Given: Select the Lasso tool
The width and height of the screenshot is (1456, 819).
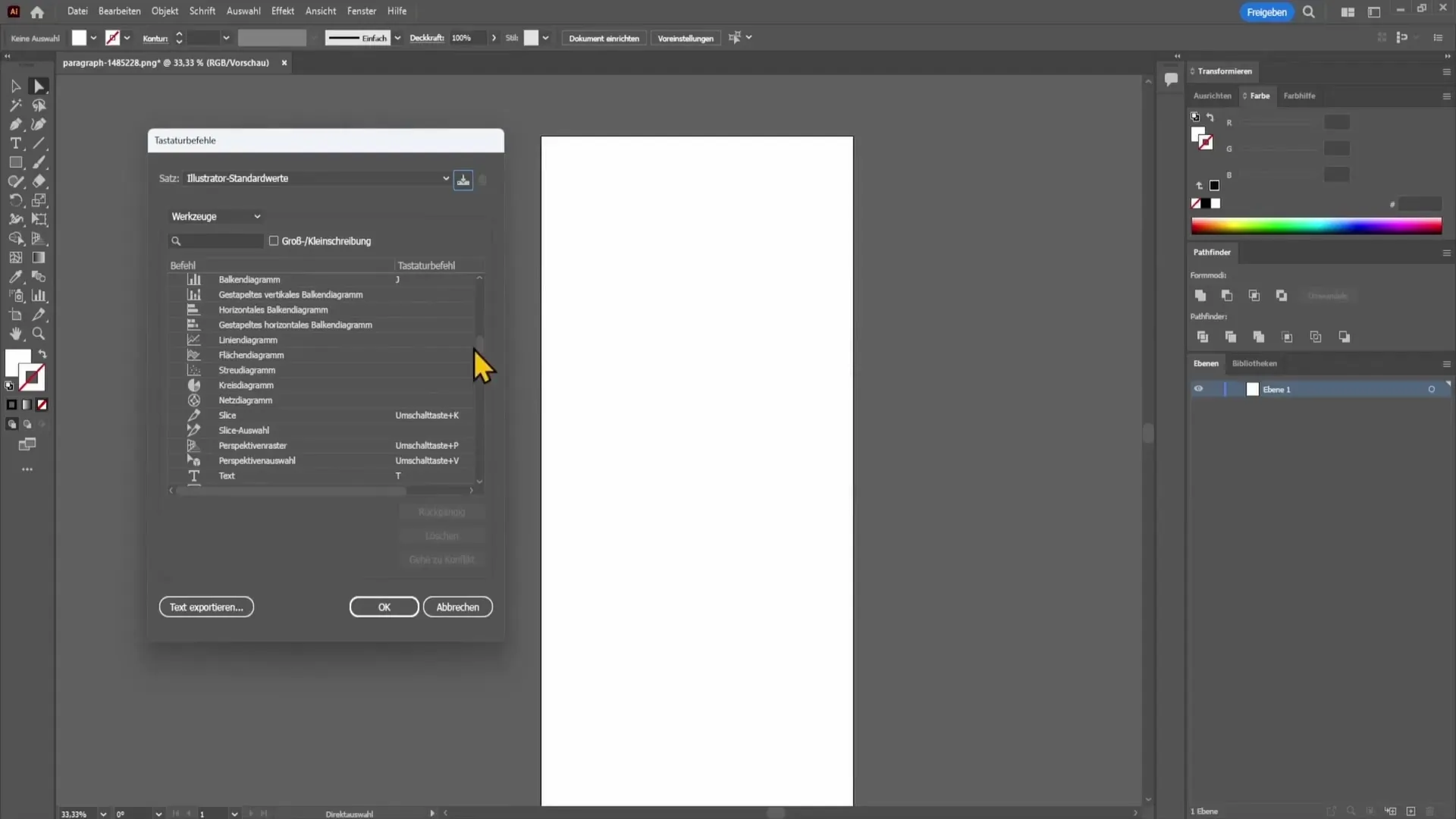Looking at the screenshot, I should 39,105.
